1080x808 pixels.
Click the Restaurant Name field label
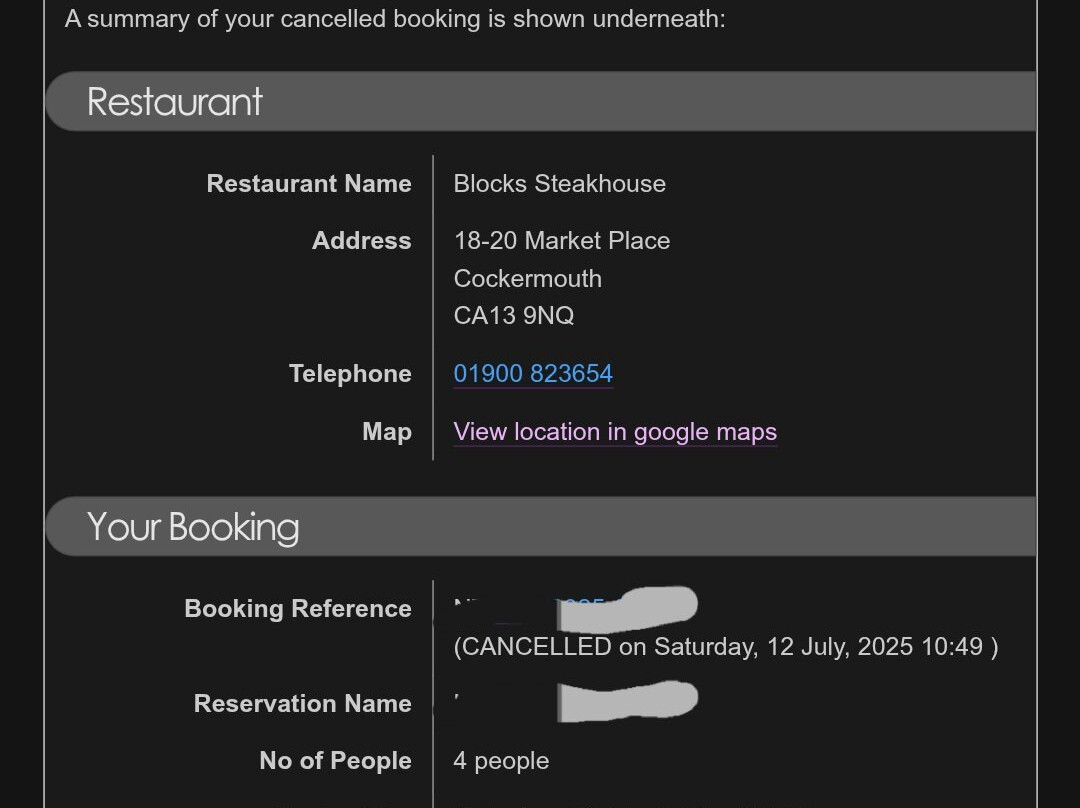[309, 184]
